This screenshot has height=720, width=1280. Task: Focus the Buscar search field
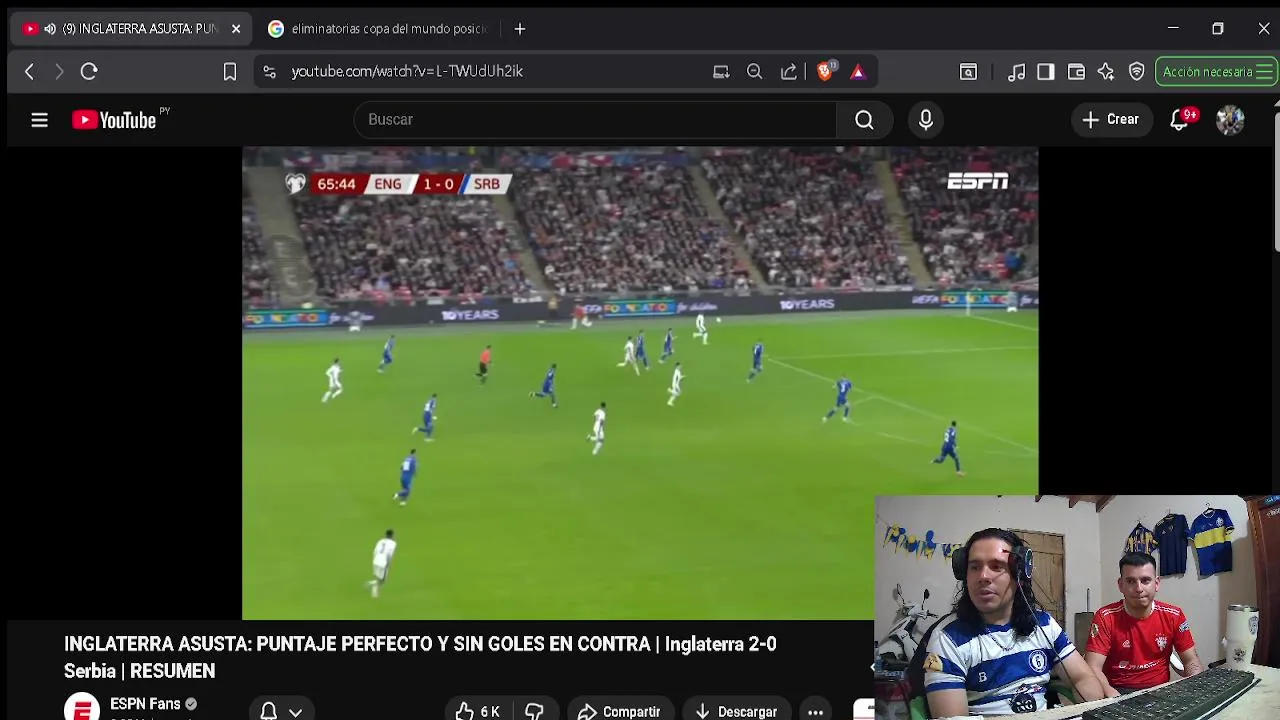pyautogui.click(x=595, y=120)
